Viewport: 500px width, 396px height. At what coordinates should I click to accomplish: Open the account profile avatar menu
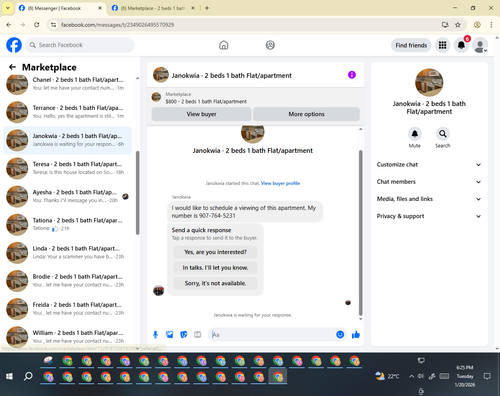(x=480, y=45)
